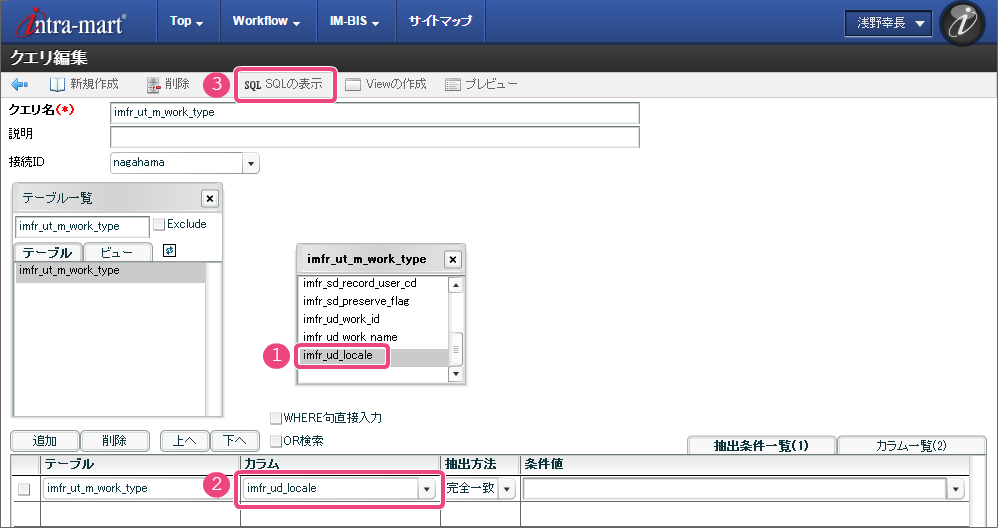Screen dimensions: 998x528
Task: Click column list scroll up arrow
Action: (455, 284)
